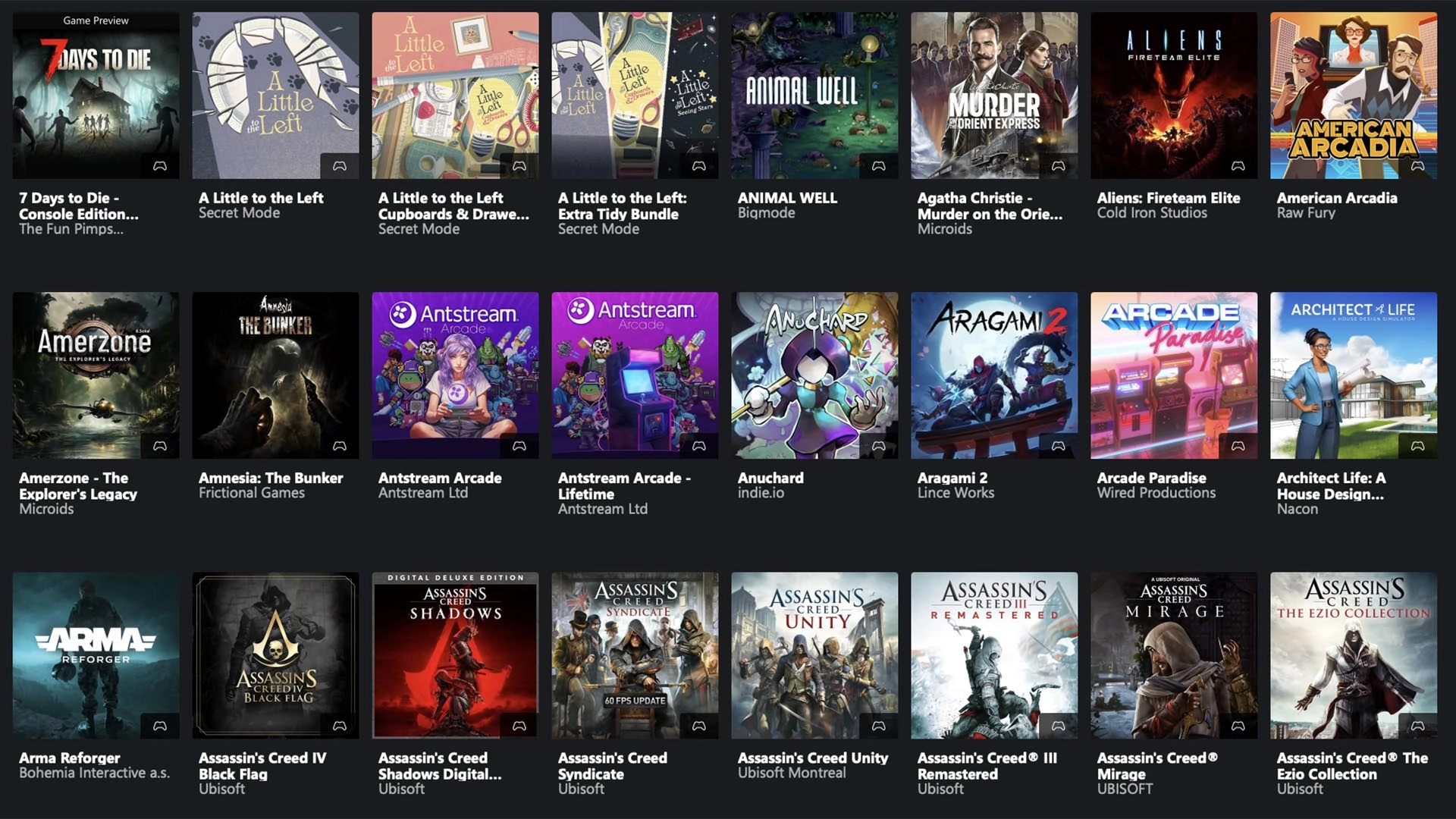The width and height of the screenshot is (1456, 819).
Task: Click controller icon on Antstream Arcade Lifetime cover
Action: (x=699, y=446)
